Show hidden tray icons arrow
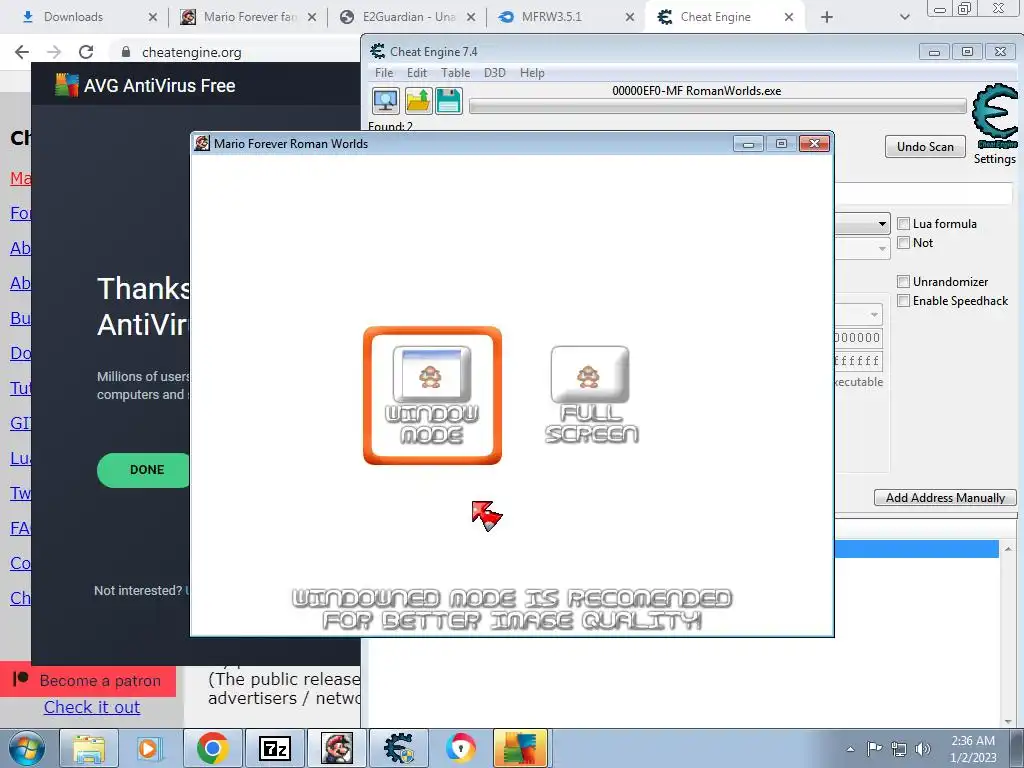Screen dimensions: 1024x768 tap(850, 749)
